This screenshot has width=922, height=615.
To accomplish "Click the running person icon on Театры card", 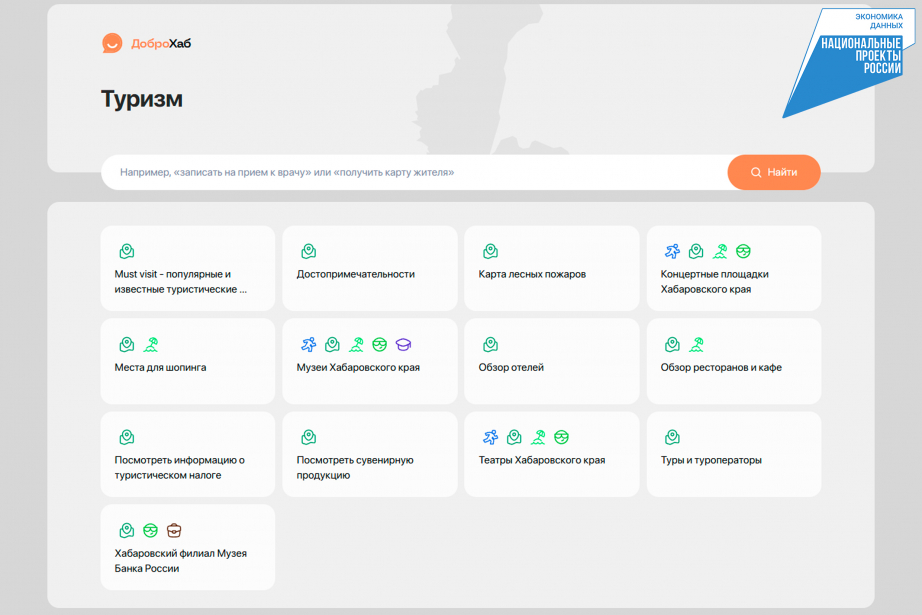I will (x=490, y=437).
